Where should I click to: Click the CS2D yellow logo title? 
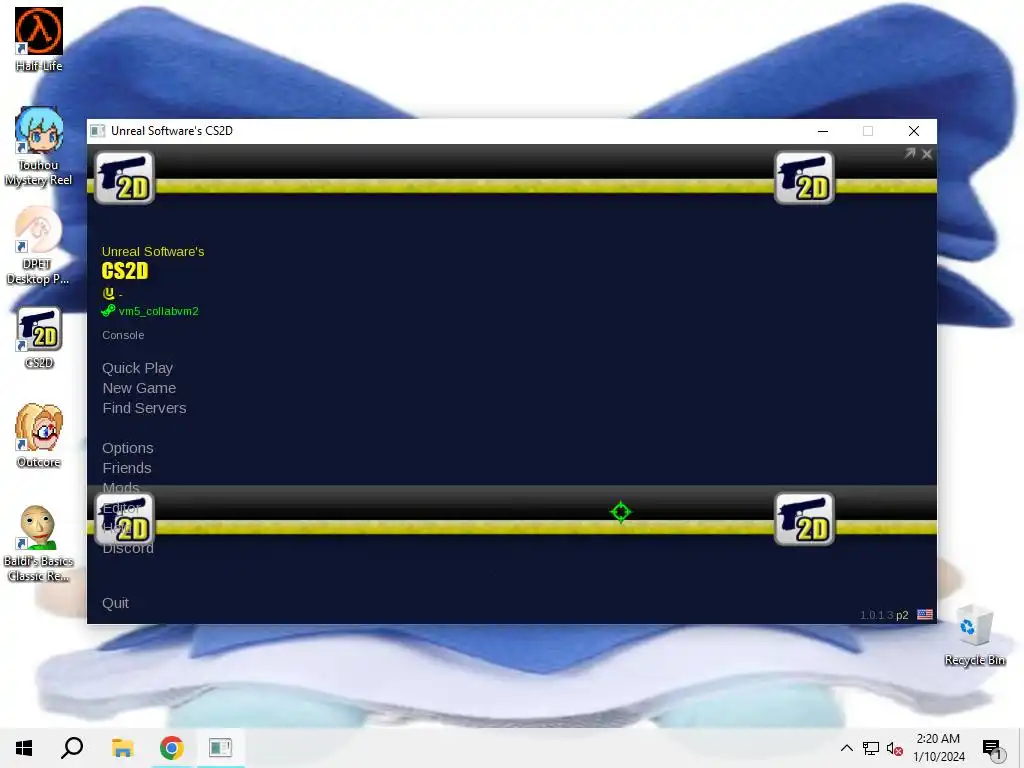(125, 270)
